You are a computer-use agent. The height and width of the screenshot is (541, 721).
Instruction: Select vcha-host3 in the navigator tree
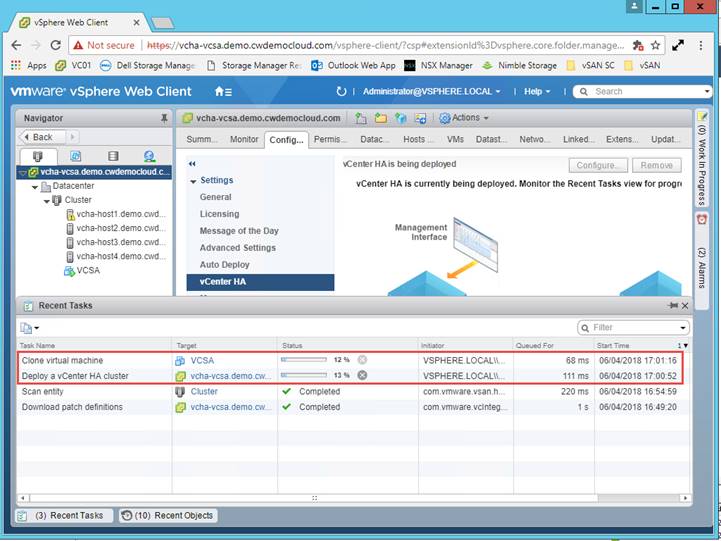point(116,242)
